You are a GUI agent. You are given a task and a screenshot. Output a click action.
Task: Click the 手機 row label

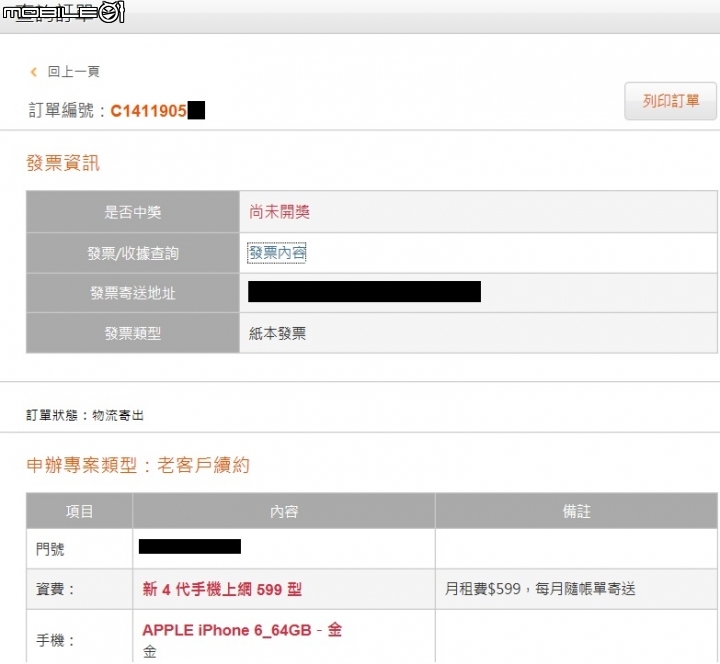click(55, 640)
